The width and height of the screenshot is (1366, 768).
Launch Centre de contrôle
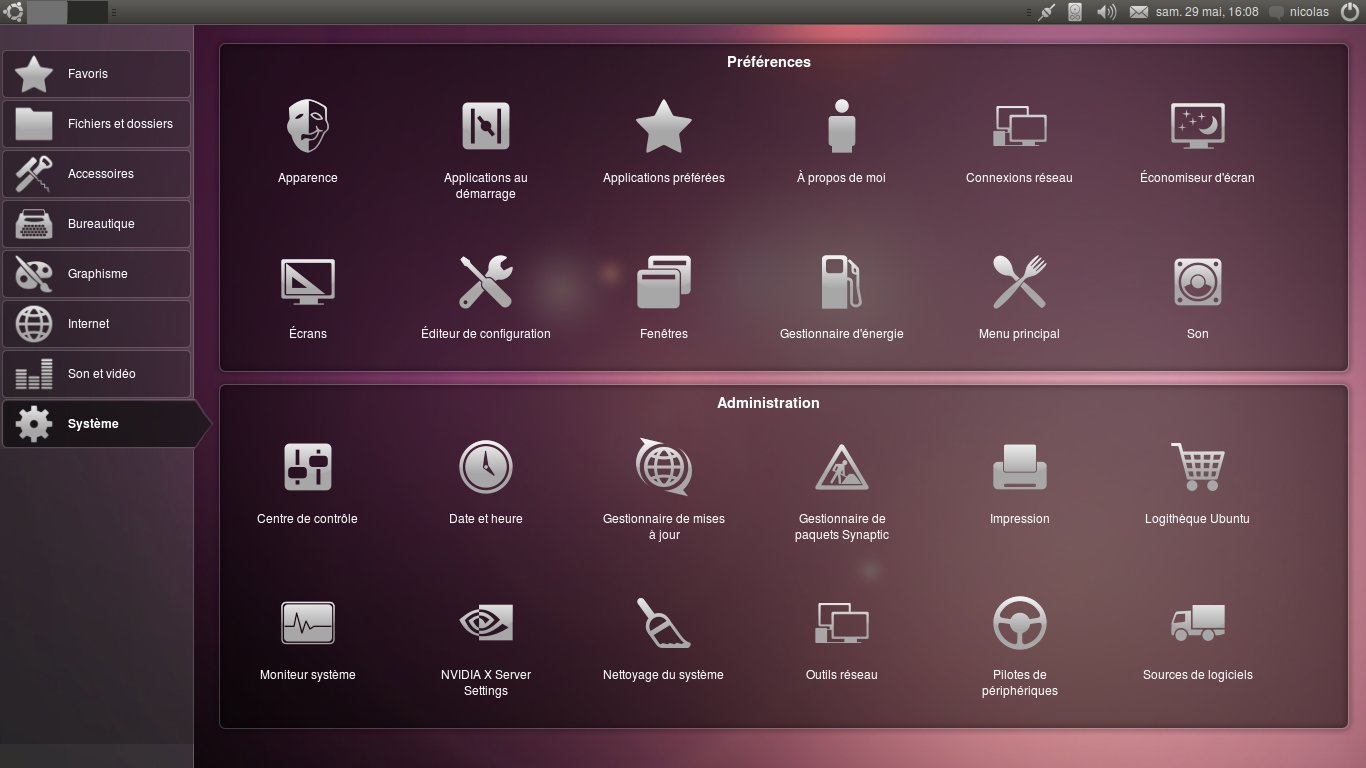click(308, 483)
